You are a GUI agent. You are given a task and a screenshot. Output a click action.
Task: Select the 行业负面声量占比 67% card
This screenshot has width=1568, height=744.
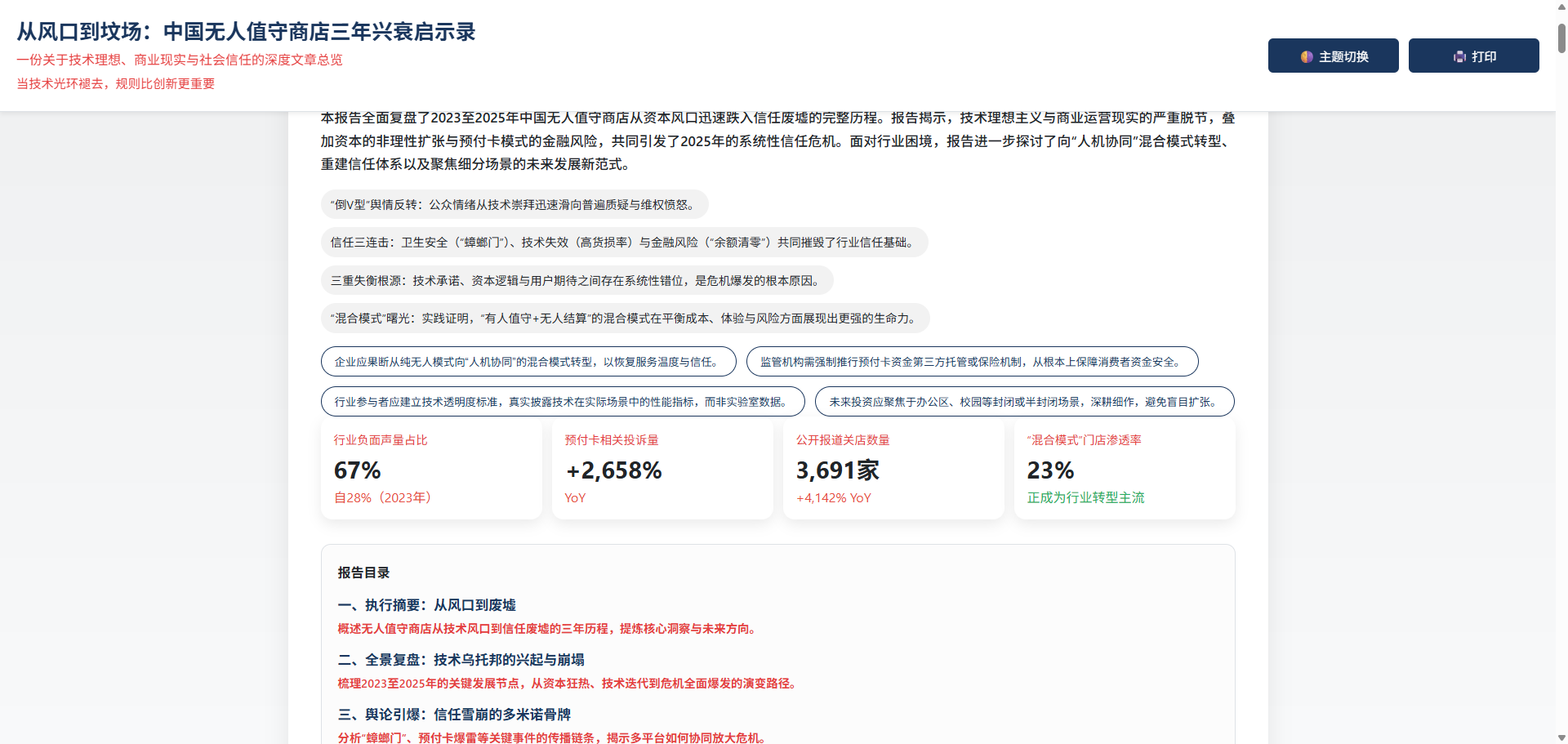pos(431,470)
